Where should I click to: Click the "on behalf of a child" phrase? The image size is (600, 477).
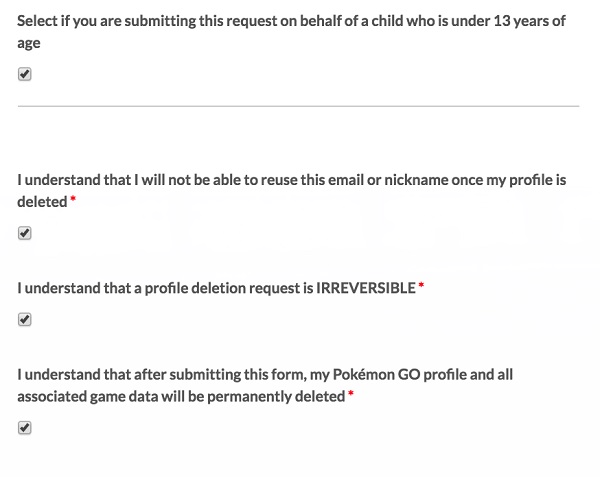tap(354, 20)
